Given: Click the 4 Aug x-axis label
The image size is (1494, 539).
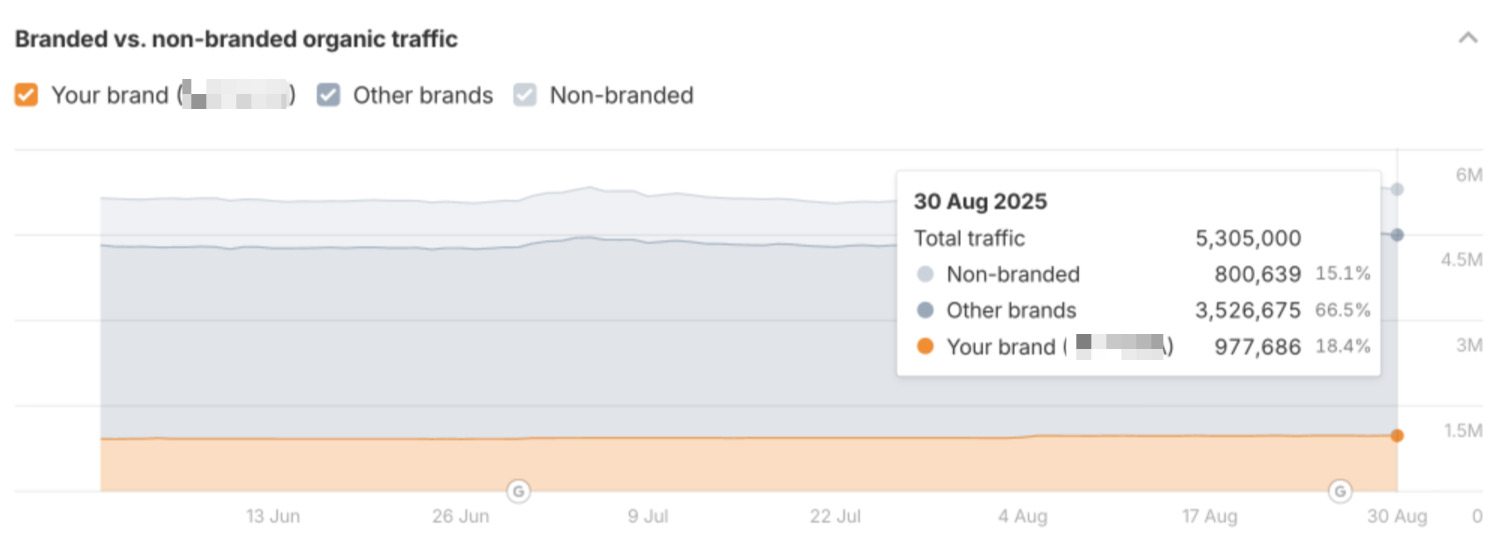Looking at the screenshot, I should point(1023,517).
